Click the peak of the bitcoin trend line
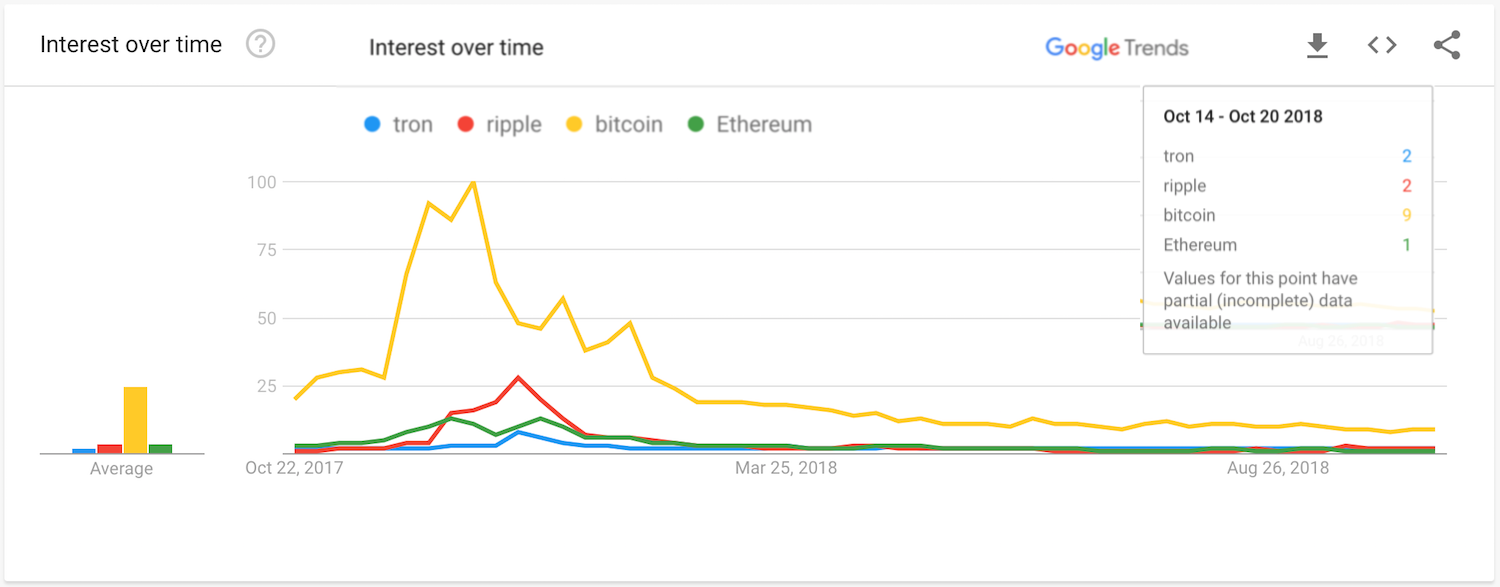 (x=474, y=182)
